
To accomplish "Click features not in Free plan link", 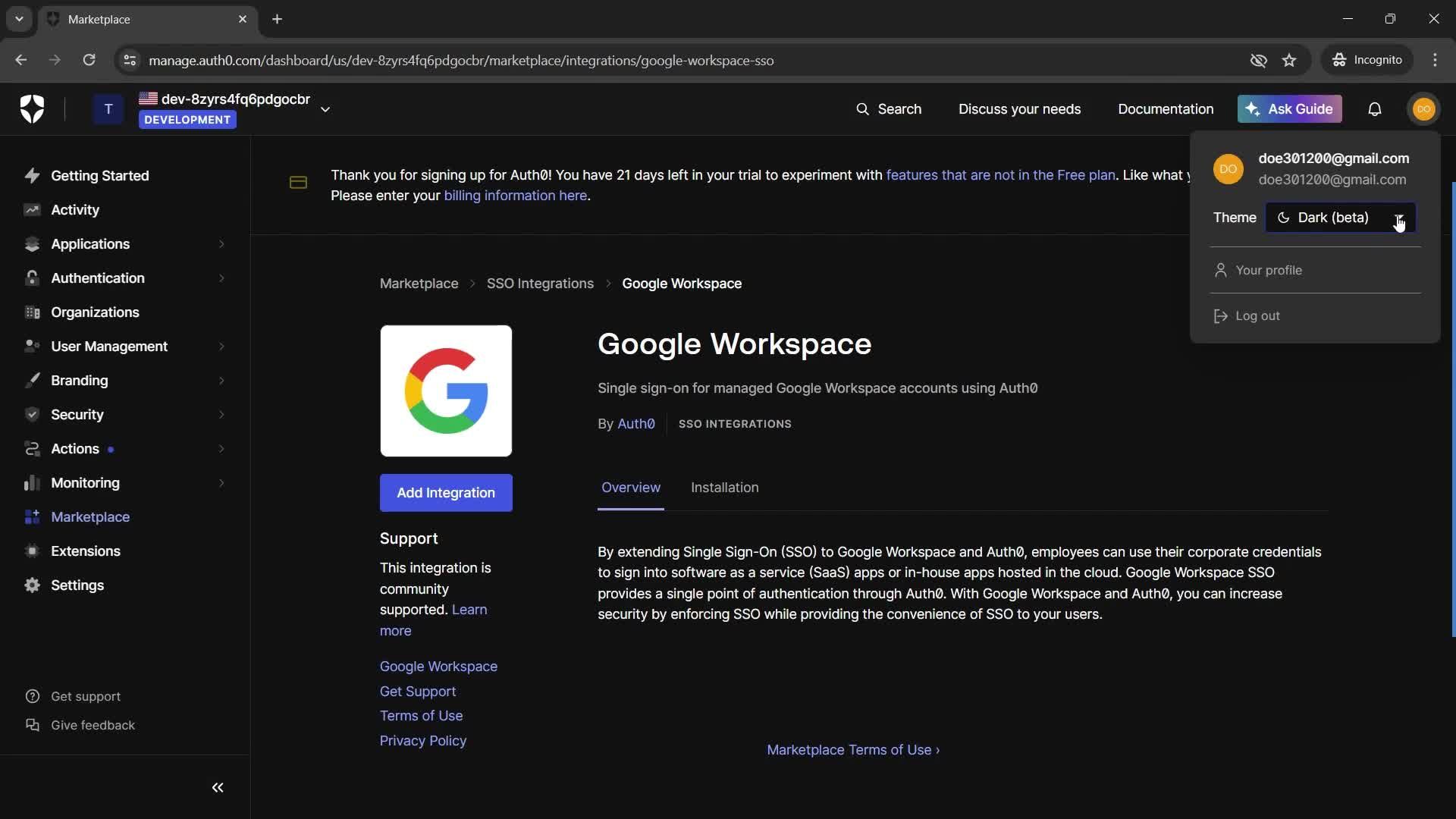I will (x=1000, y=175).
